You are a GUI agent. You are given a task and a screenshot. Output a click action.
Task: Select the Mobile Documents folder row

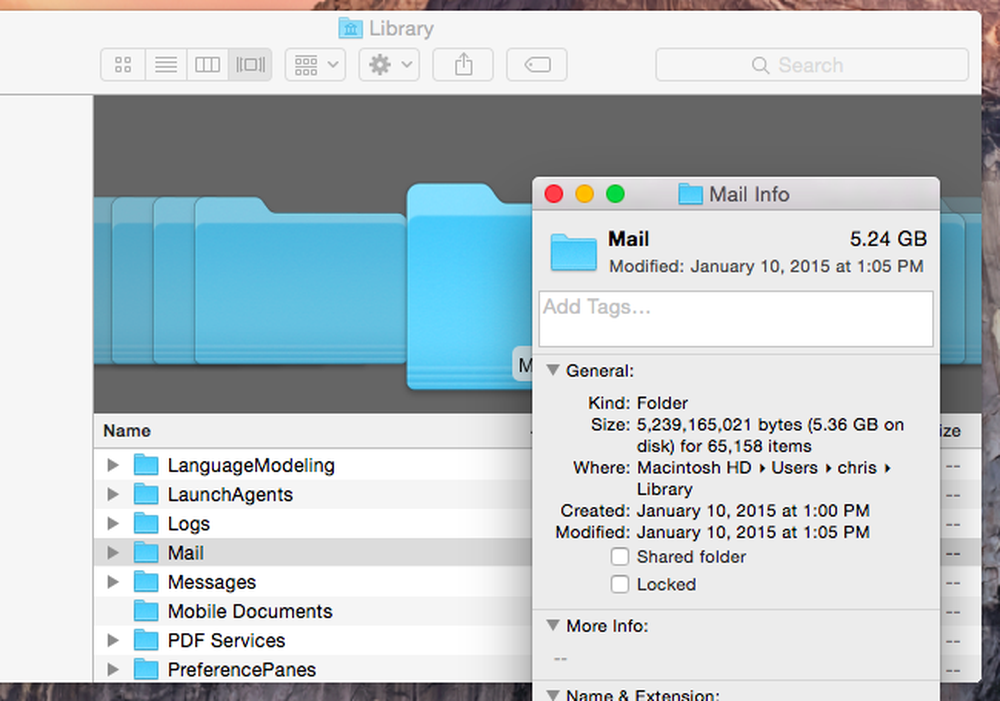coord(312,611)
